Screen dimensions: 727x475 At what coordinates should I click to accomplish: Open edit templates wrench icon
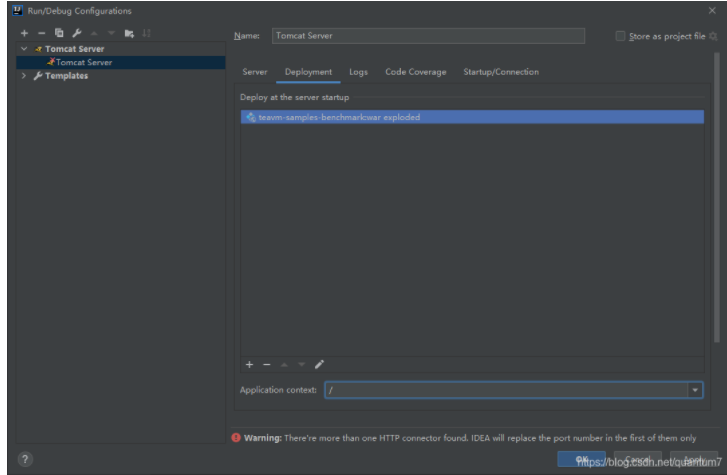pyautogui.click(x=76, y=33)
